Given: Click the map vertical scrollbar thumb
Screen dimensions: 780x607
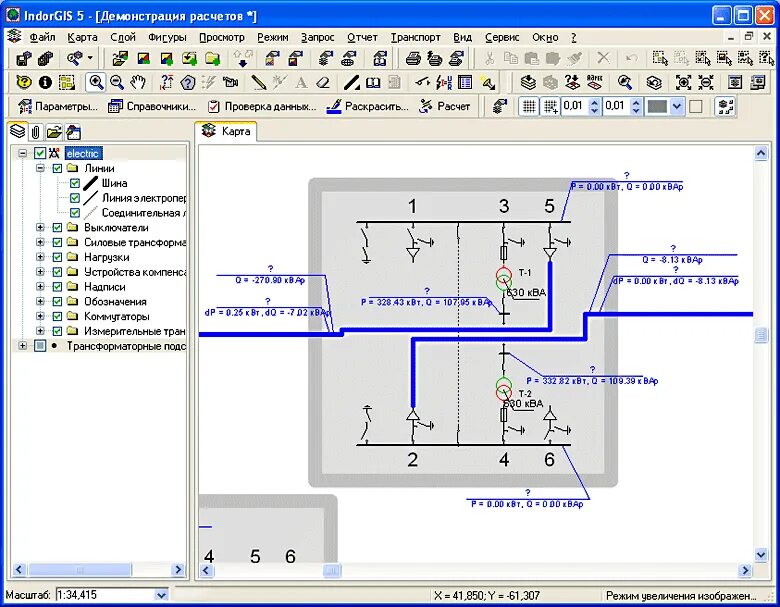Looking at the screenshot, I should [761, 336].
